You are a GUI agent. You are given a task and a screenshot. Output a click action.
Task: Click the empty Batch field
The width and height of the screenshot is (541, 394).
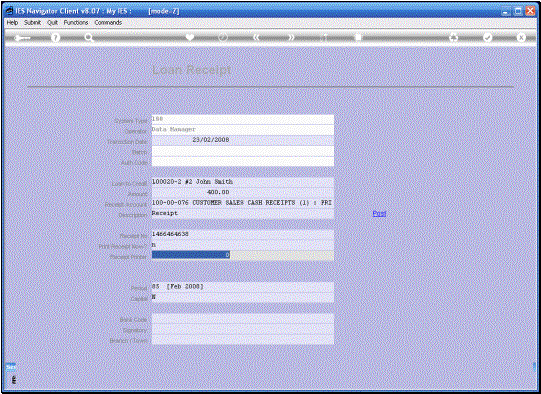pos(243,151)
